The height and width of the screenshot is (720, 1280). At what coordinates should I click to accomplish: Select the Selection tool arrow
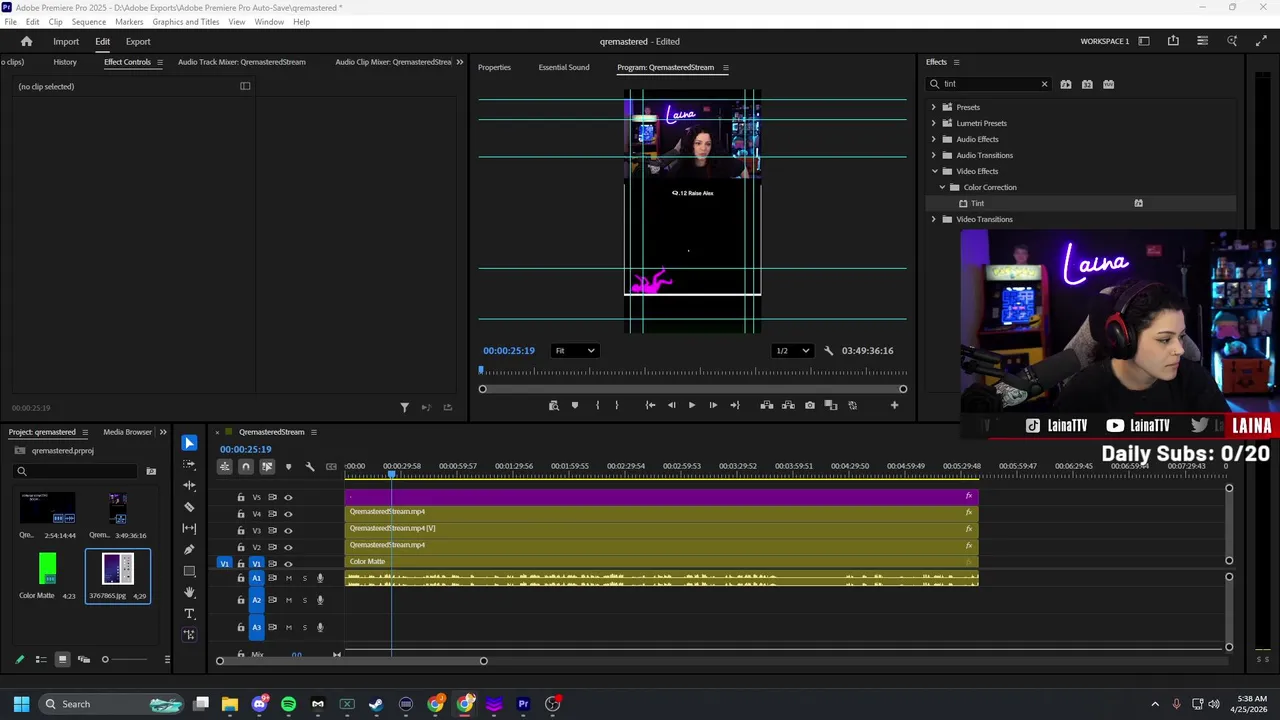point(189,443)
